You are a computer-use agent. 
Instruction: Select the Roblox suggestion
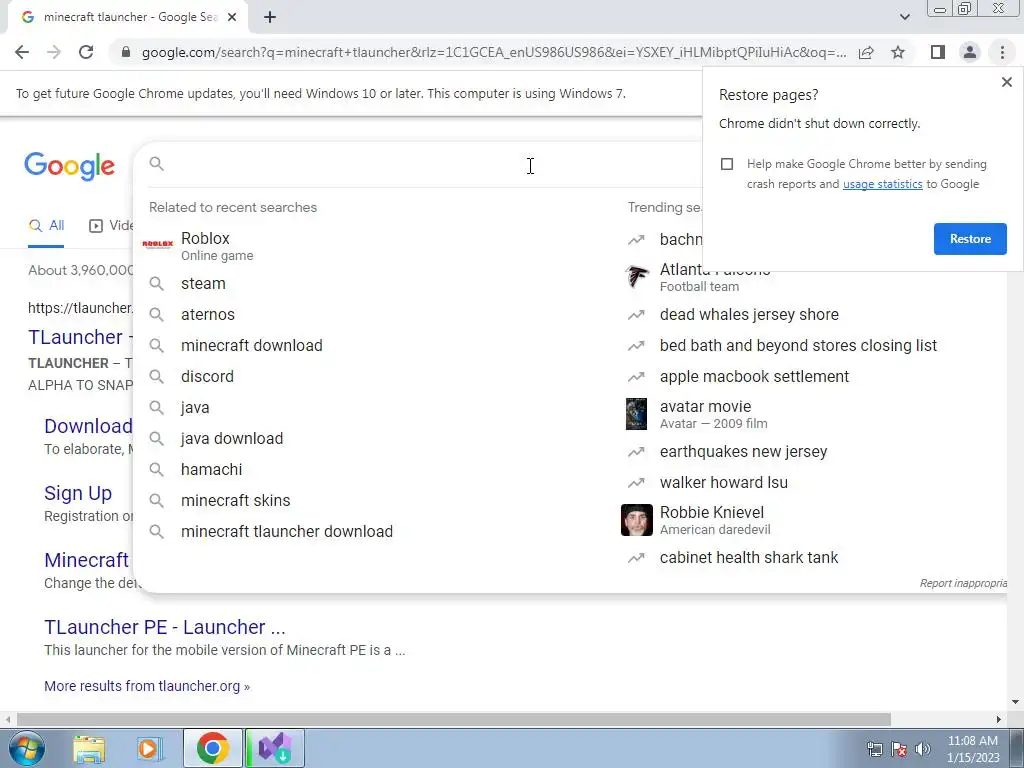tap(379, 246)
